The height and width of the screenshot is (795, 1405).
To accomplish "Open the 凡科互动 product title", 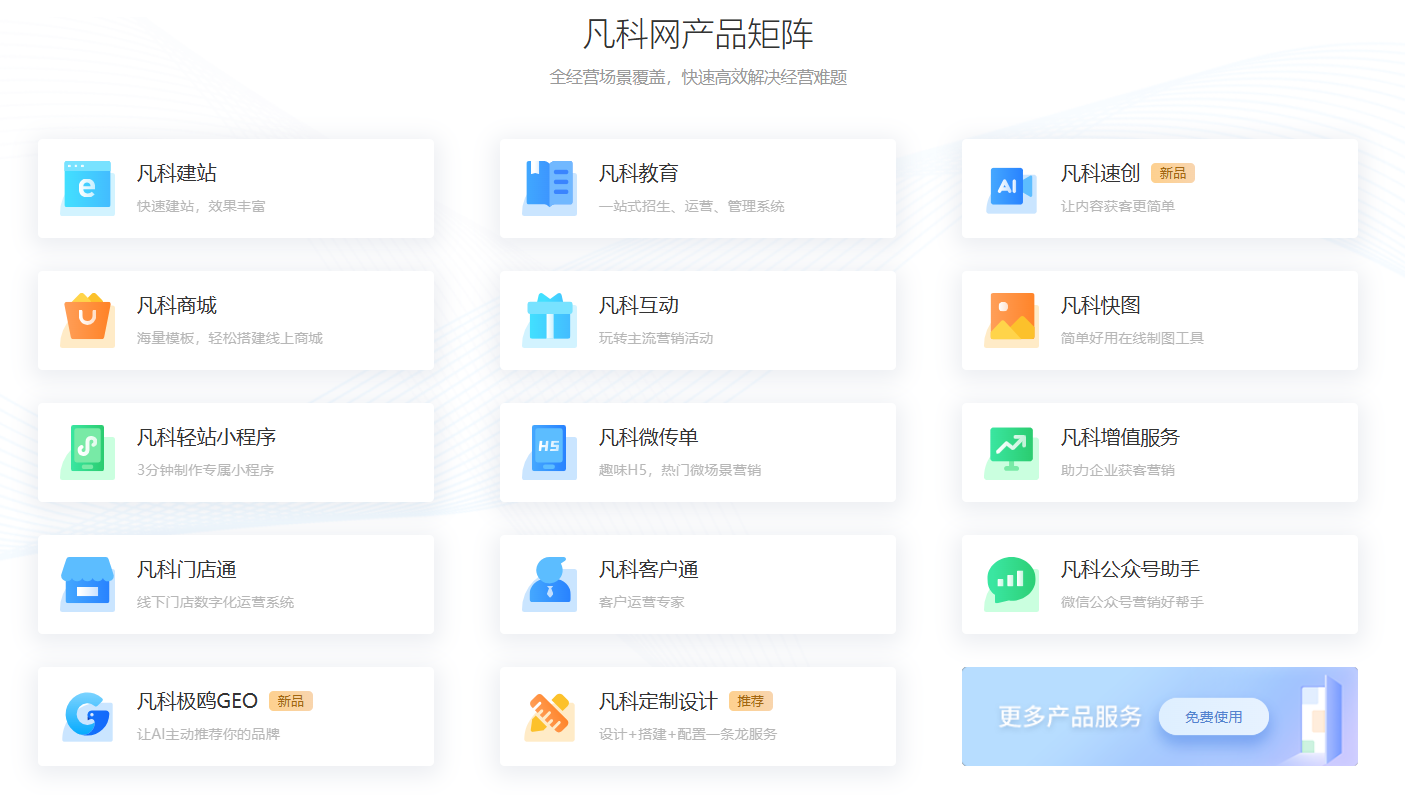I will pyautogui.click(x=639, y=305).
